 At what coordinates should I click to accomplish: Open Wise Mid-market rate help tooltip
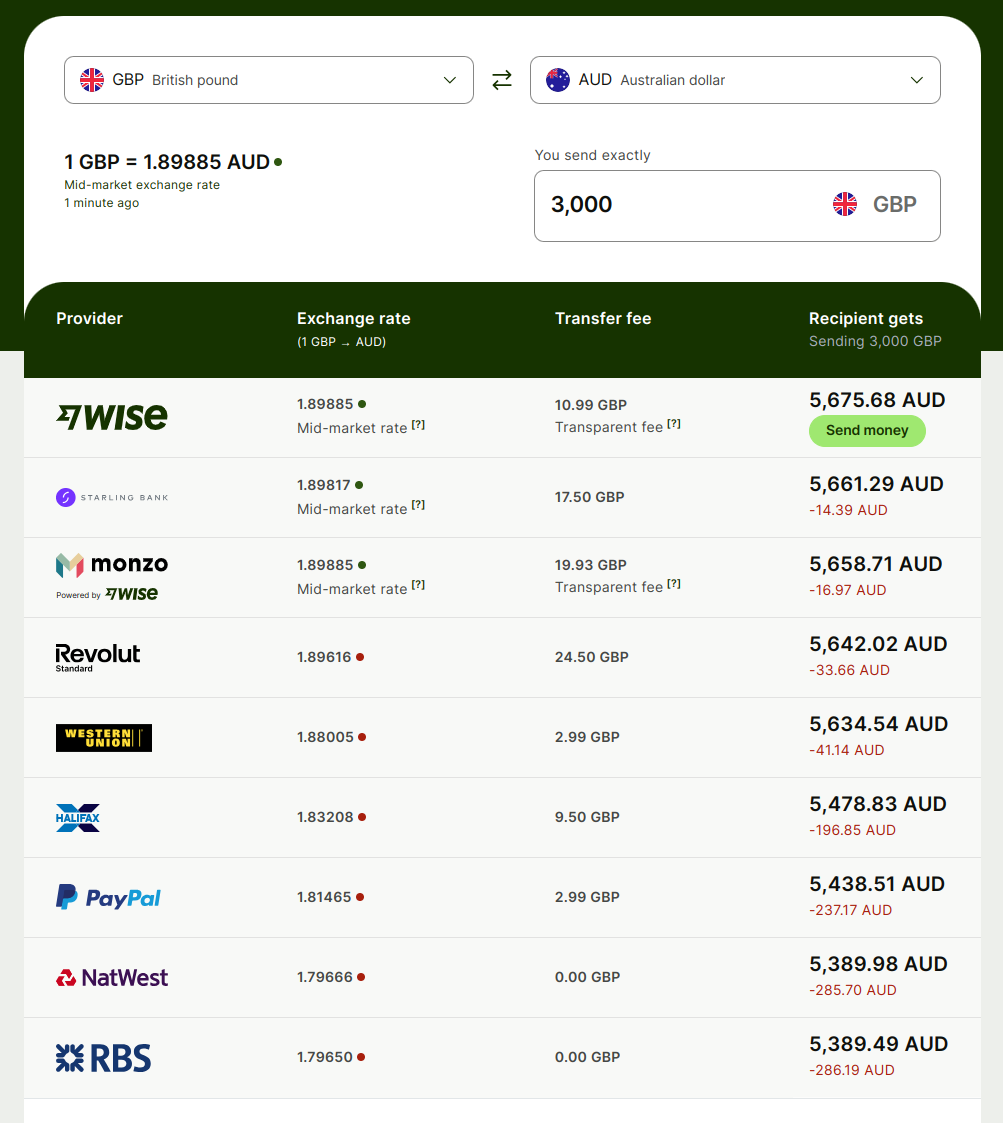[418, 425]
